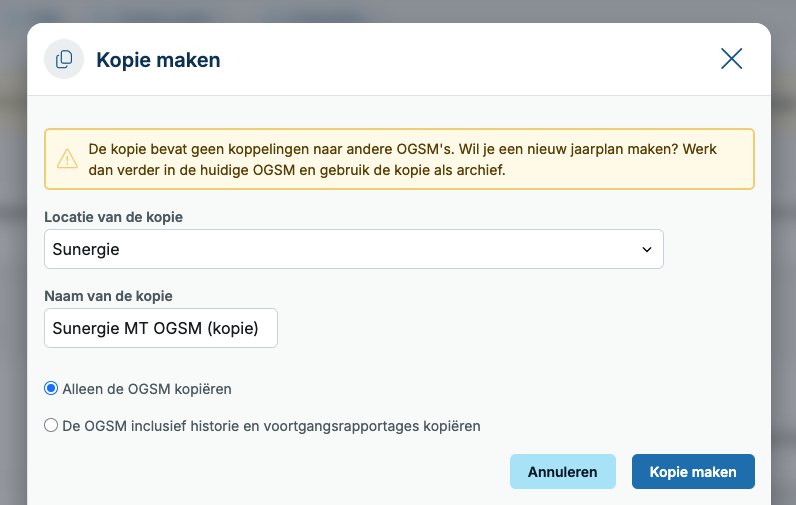Close the Kopie maken dialog with X
796x505 pixels.
[x=732, y=59]
